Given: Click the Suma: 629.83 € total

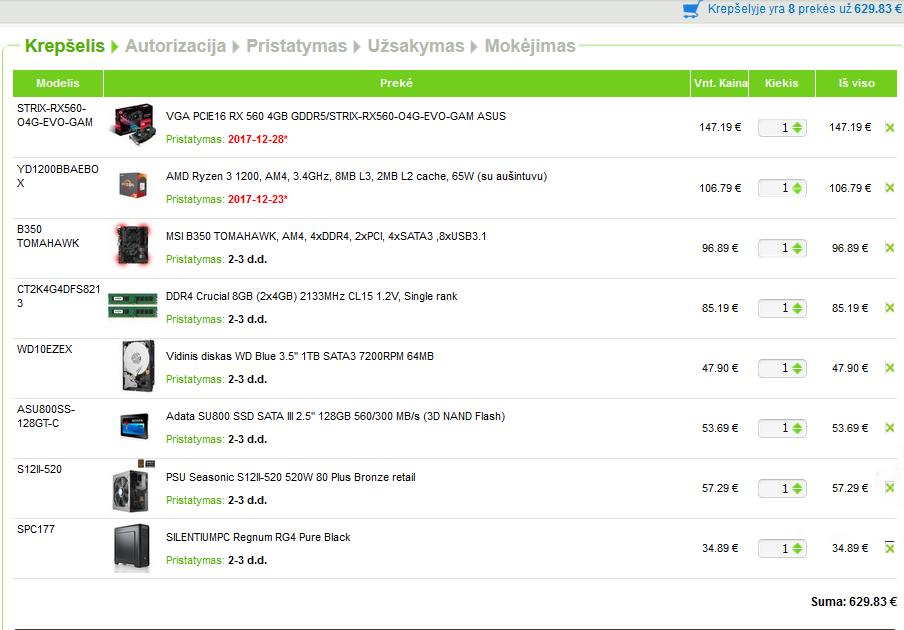Looking at the screenshot, I should click(854, 602).
